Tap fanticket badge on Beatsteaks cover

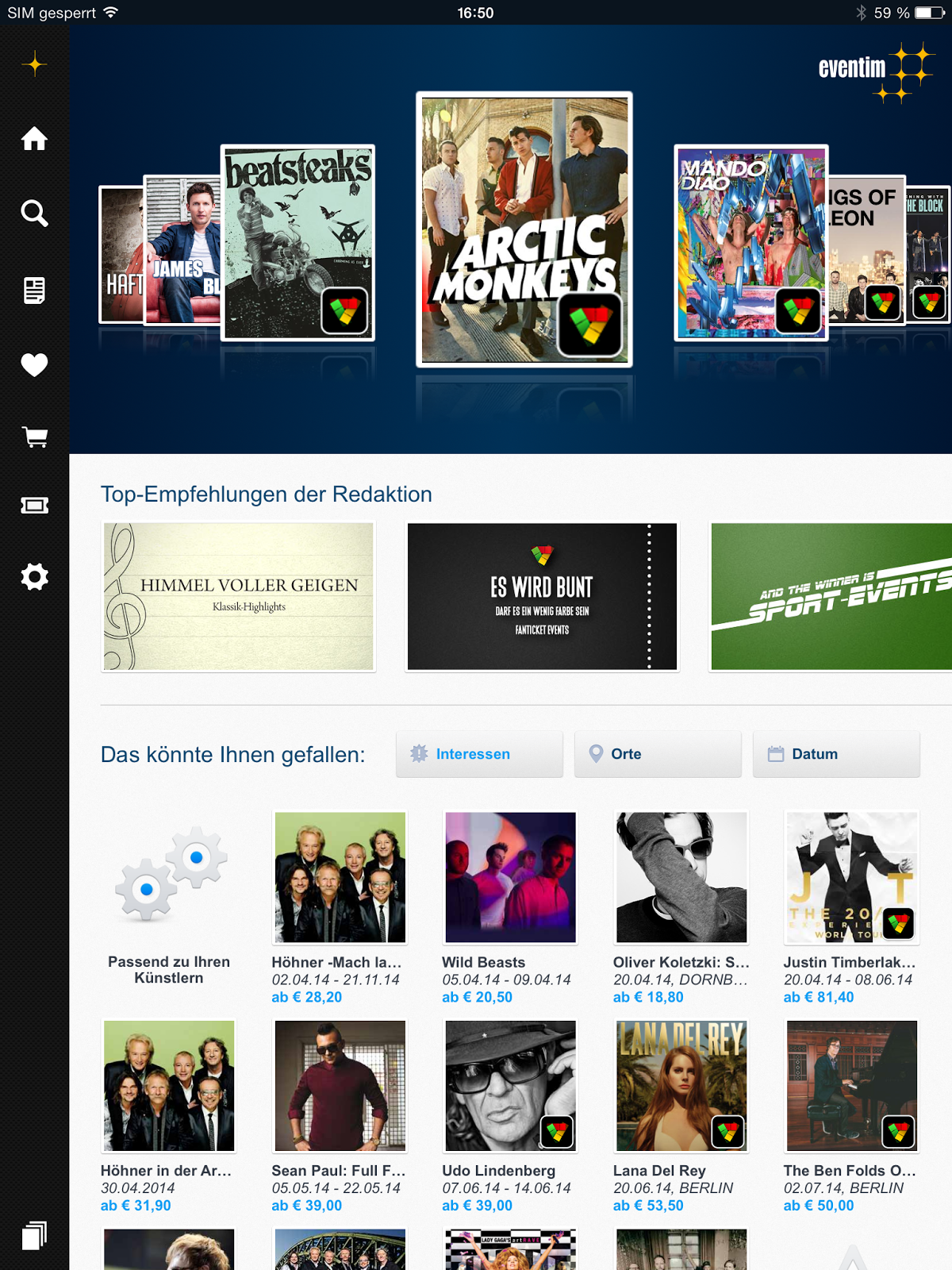[344, 310]
